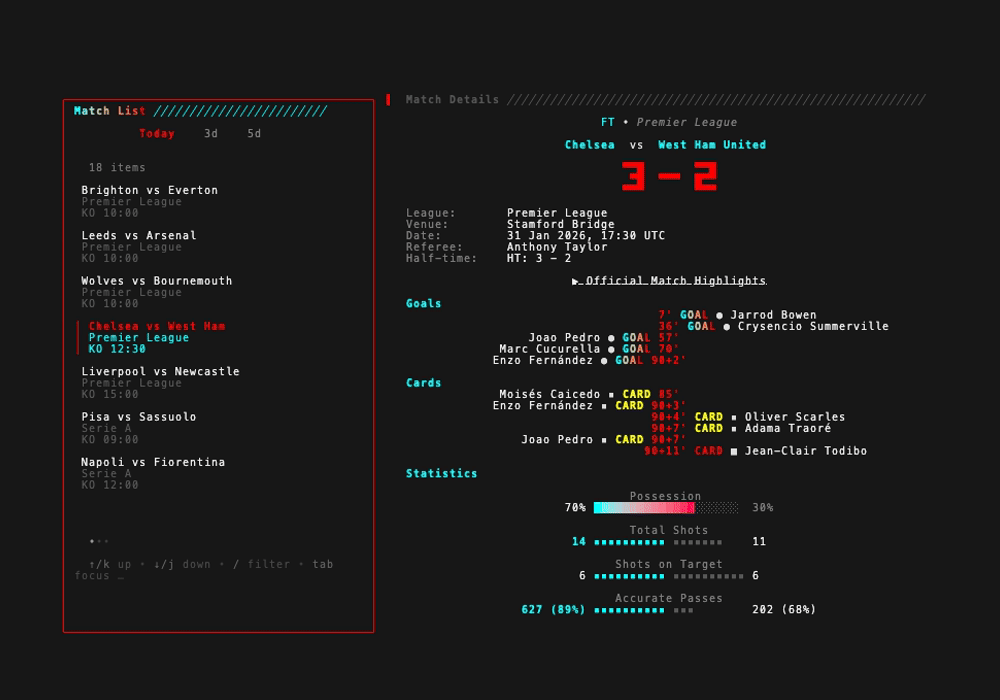The width and height of the screenshot is (1000, 700).
Task: Click Jean-Clair Todibo red card entry
Action: (x=756, y=451)
